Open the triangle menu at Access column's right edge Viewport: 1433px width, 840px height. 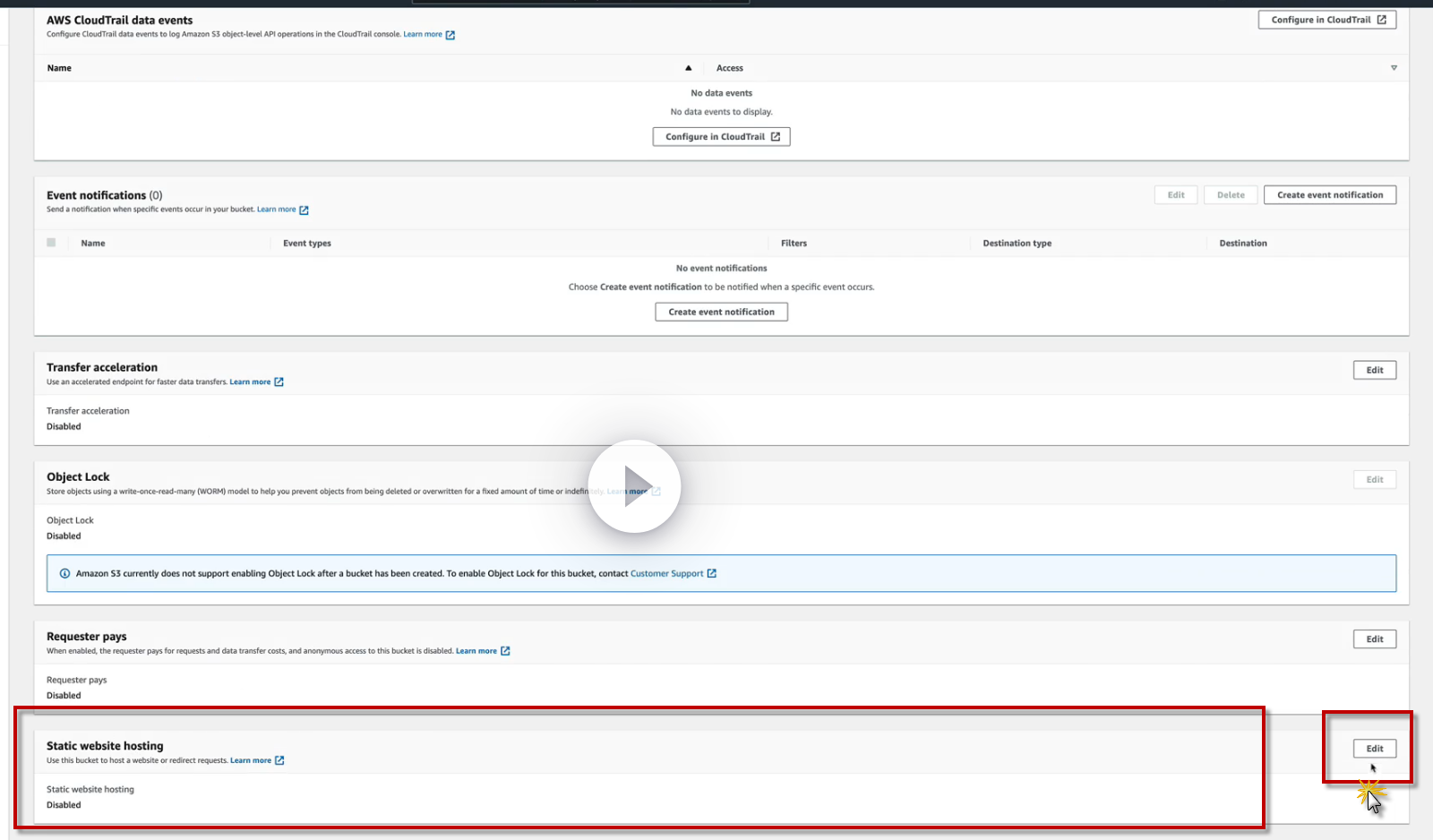click(x=1394, y=68)
